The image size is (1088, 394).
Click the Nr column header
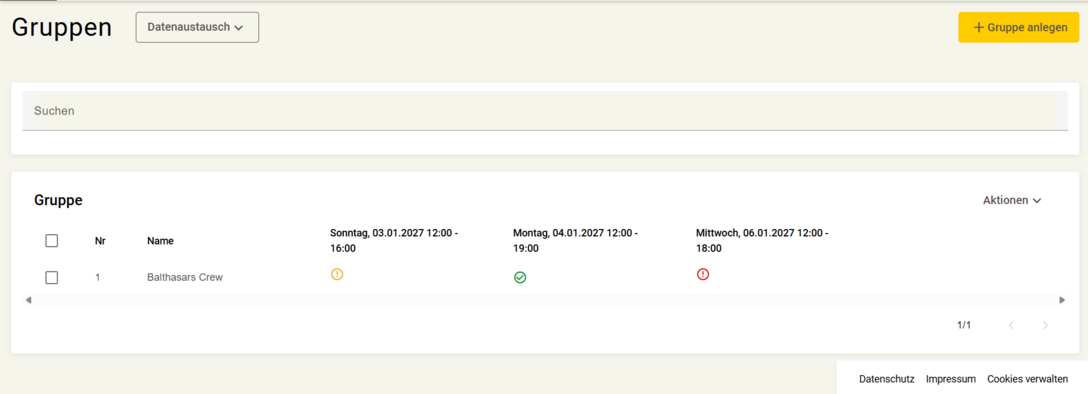100,241
